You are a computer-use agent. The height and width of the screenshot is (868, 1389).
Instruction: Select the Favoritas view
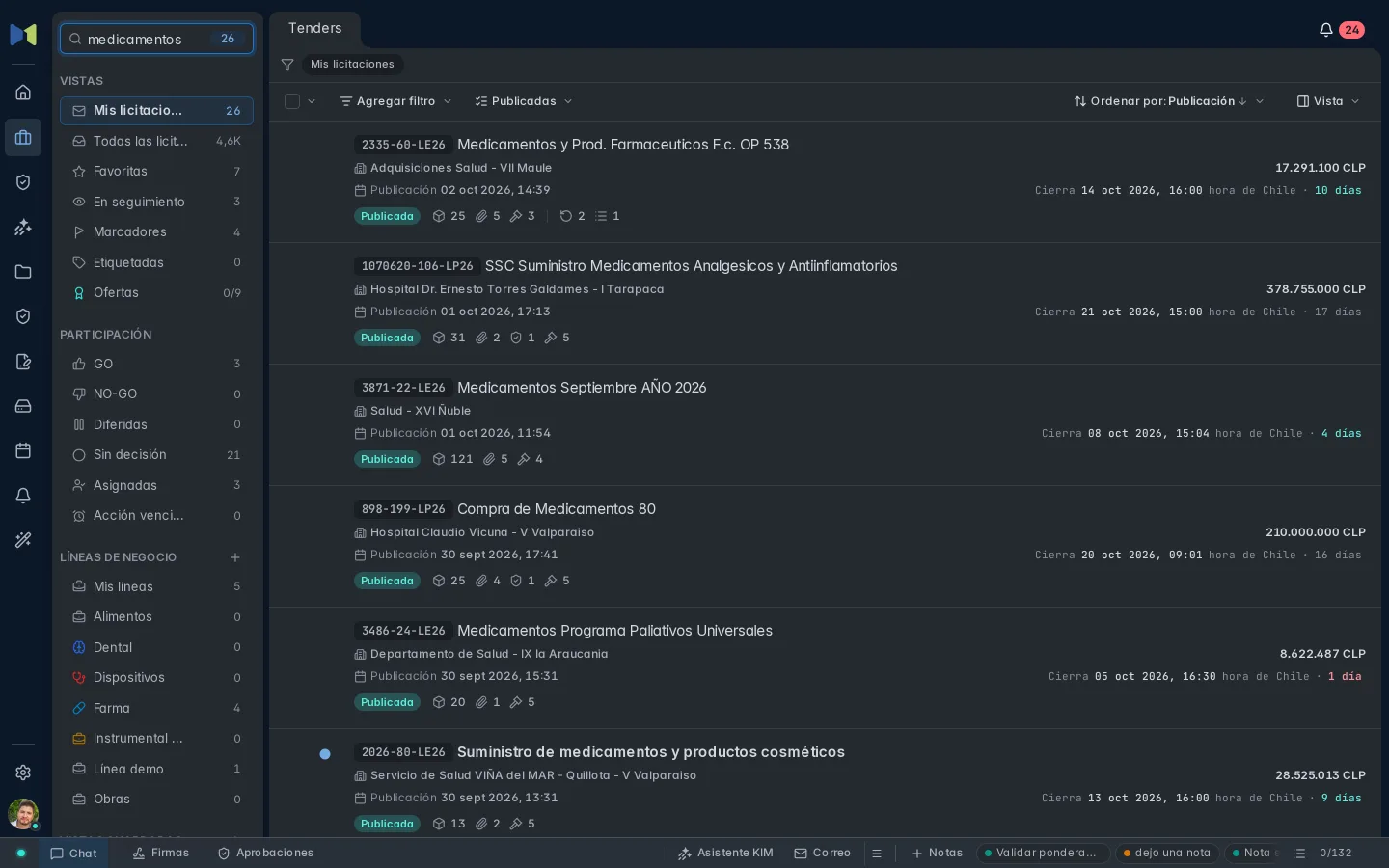[x=156, y=172]
